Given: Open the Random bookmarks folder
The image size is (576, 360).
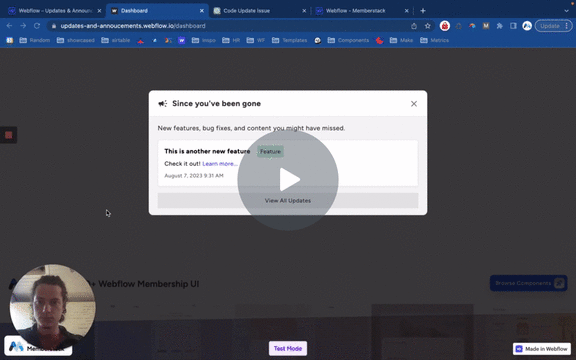Looking at the screenshot, I should (x=35, y=40).
